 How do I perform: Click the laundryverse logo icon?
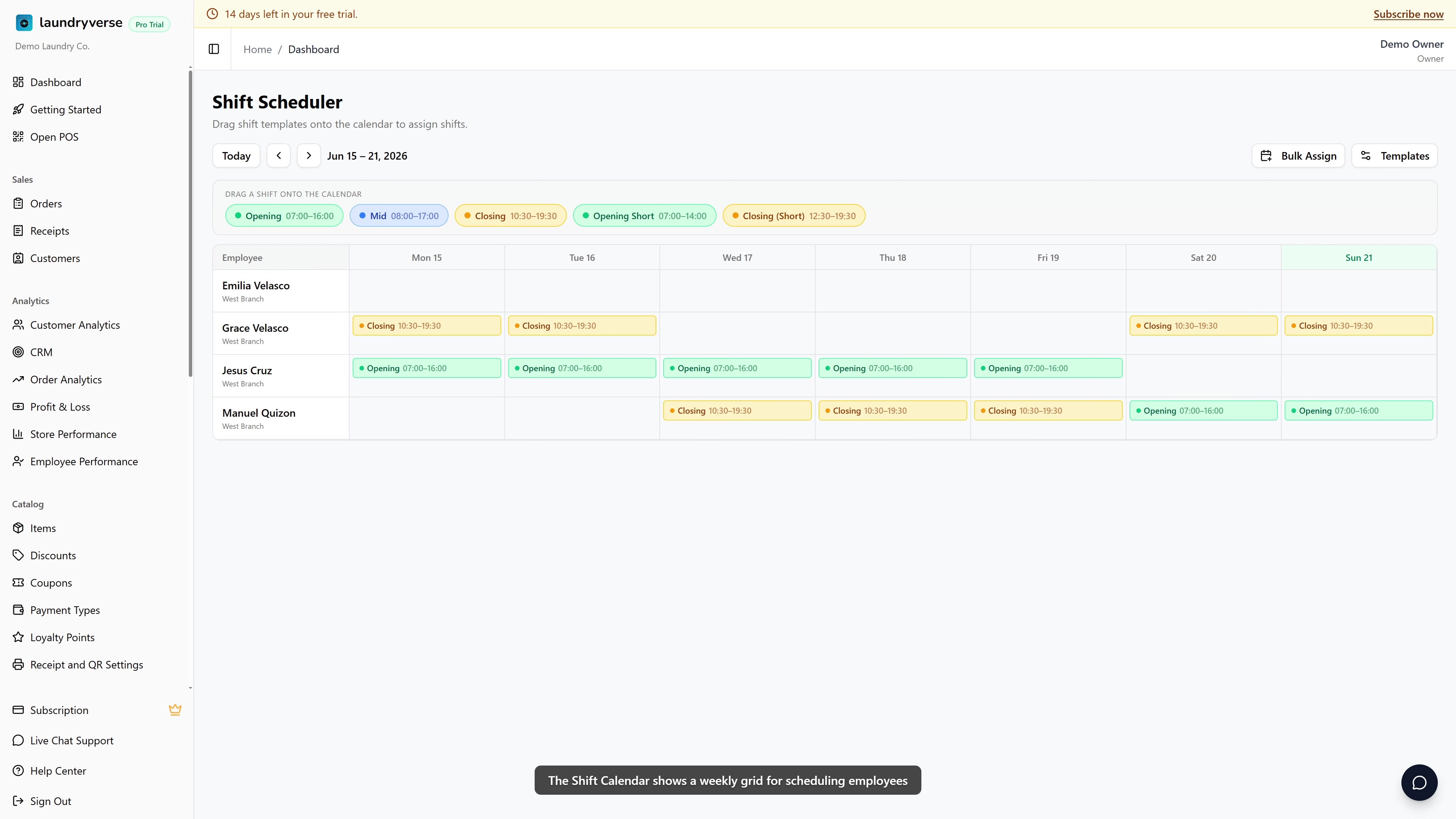tap(24, 23)
